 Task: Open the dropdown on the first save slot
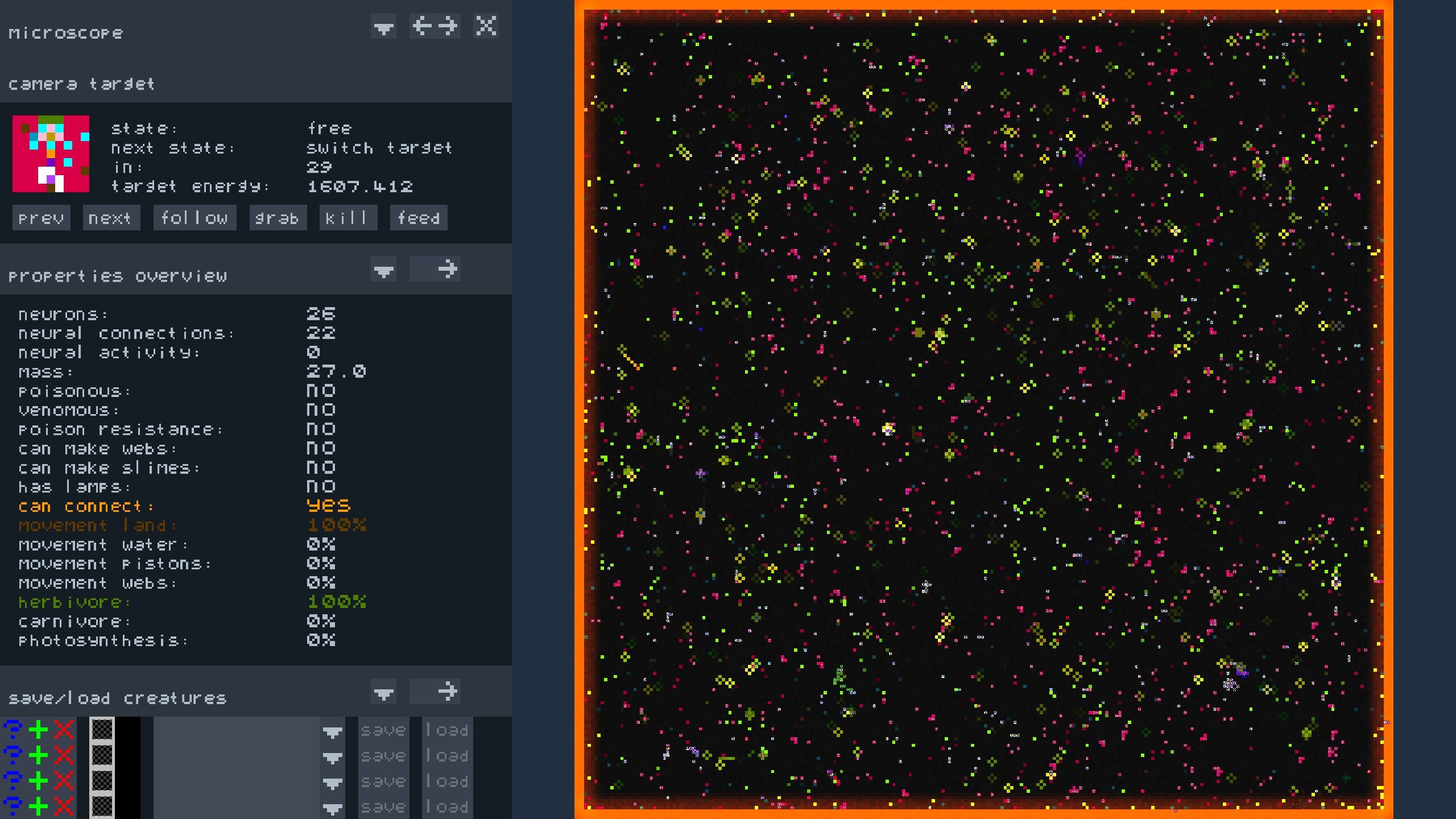tap(333, 731)
